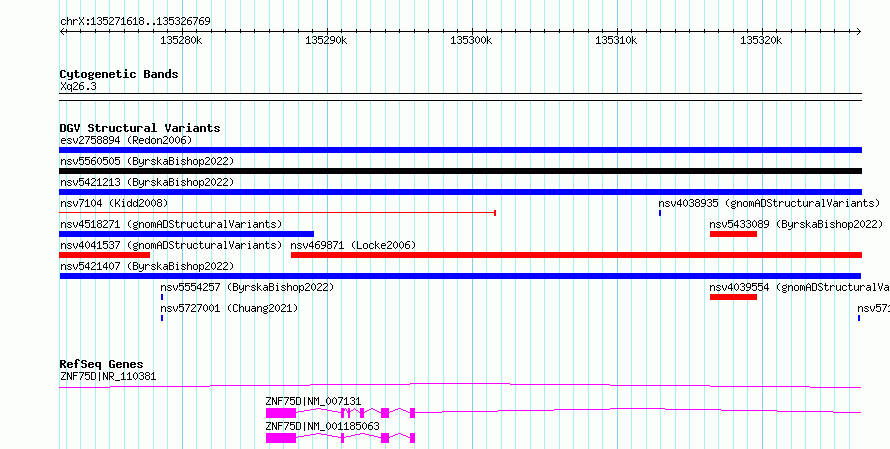Click the 135310k ruler tick label
Image resolution: width=890 pixels, height=449 pixels.
click(616, 40)
